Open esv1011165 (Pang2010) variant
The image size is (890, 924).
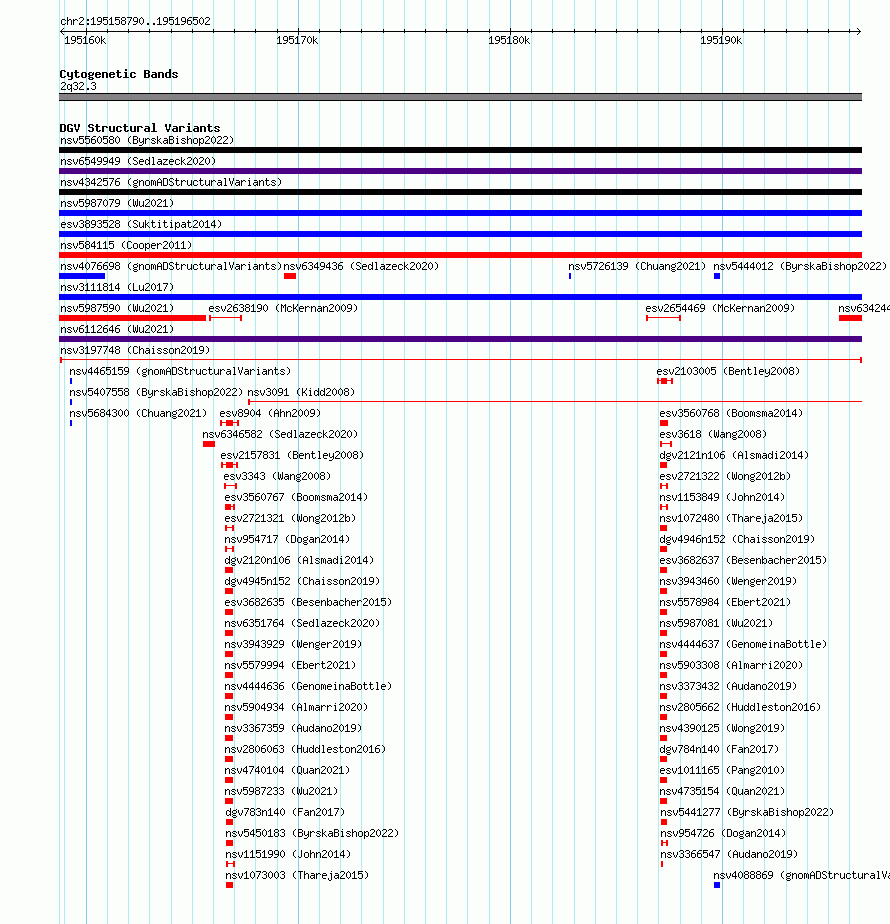(723, 770)
